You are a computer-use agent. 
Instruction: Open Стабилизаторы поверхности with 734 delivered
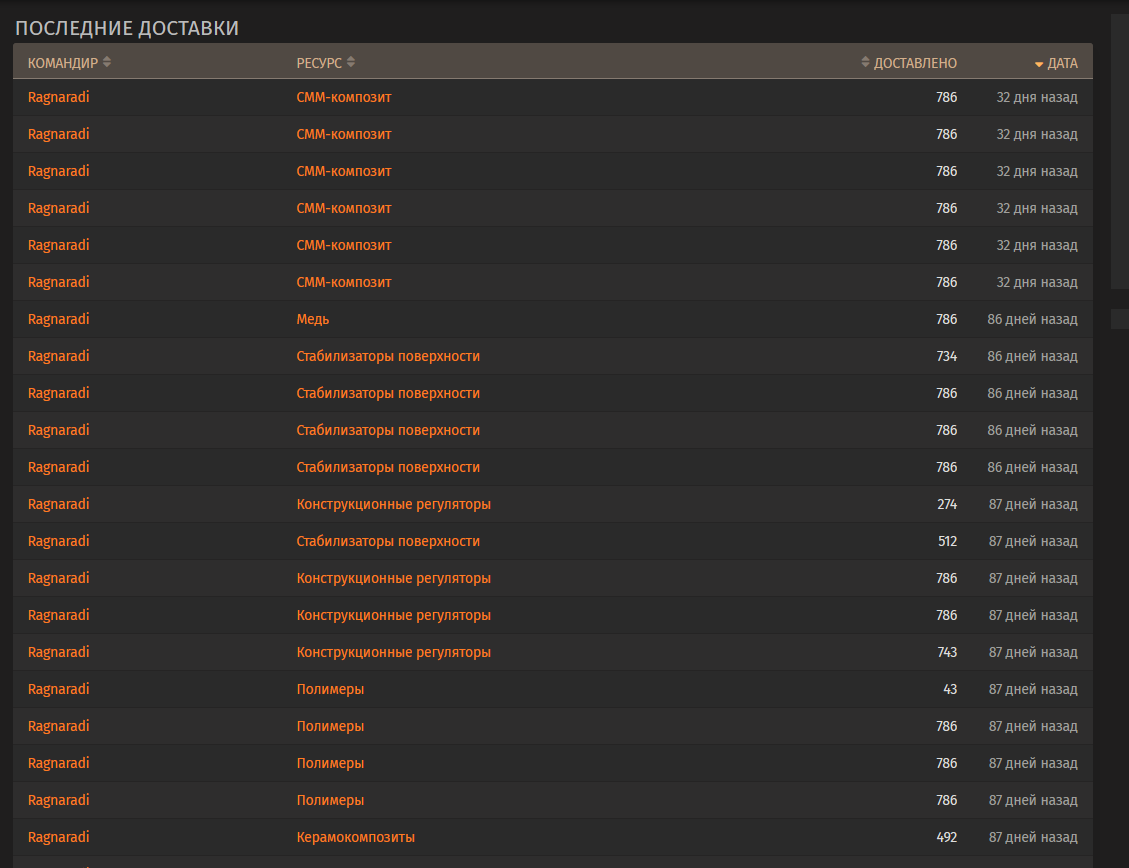[x=388, y=356]
